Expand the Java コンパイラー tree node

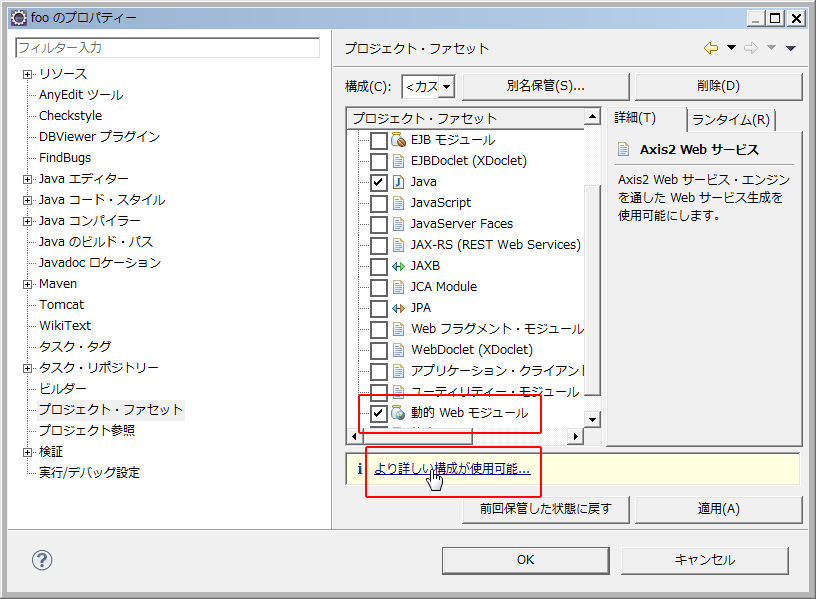[x=28, y=221]
